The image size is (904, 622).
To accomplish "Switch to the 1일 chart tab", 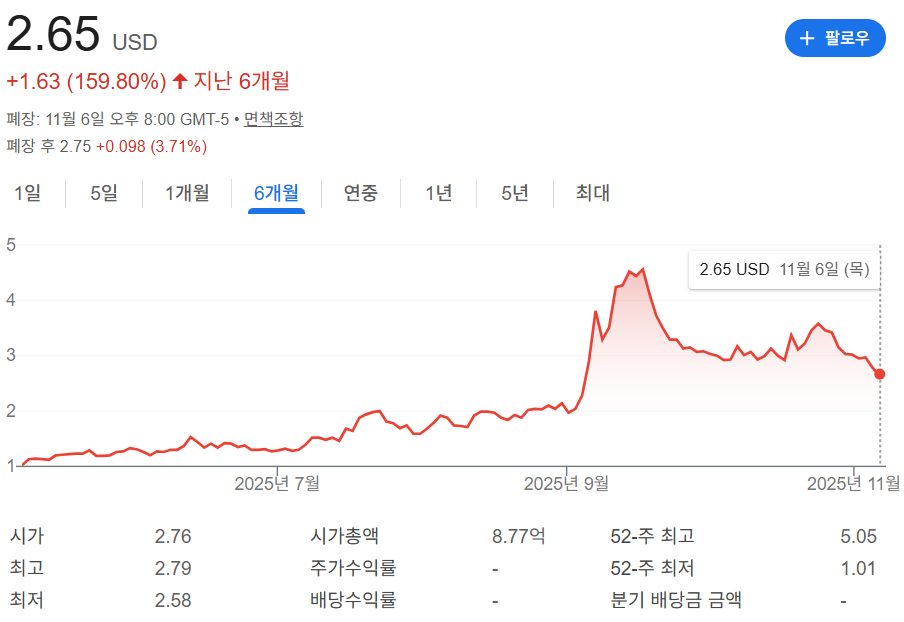I will (28, 193).
